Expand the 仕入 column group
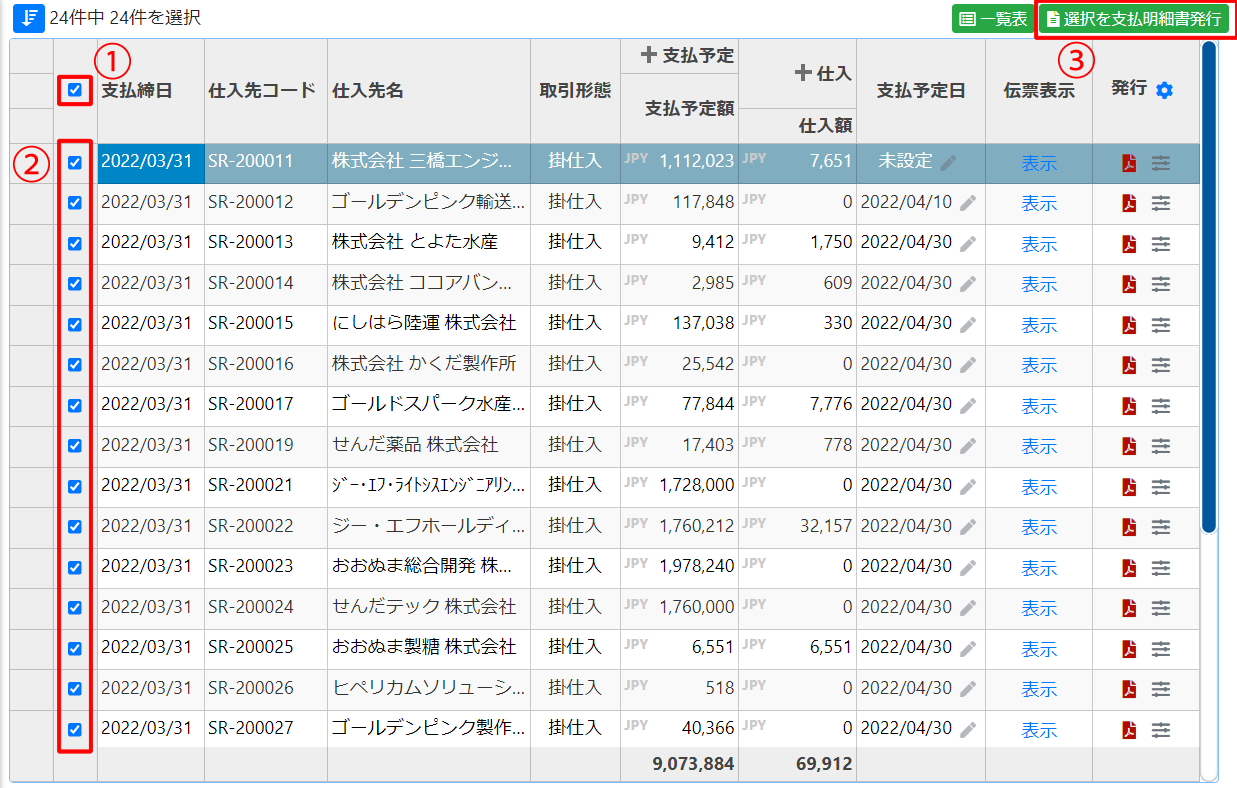The image size is (1237, 788). coord(802,73)
